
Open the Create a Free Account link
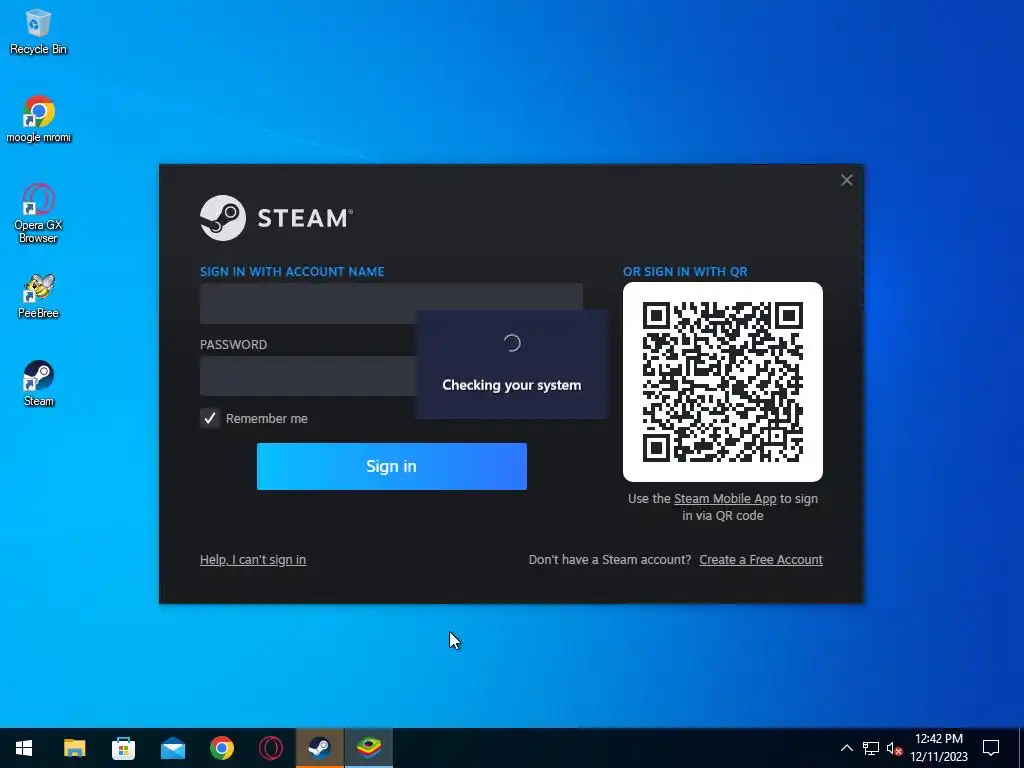click(761, 560)
